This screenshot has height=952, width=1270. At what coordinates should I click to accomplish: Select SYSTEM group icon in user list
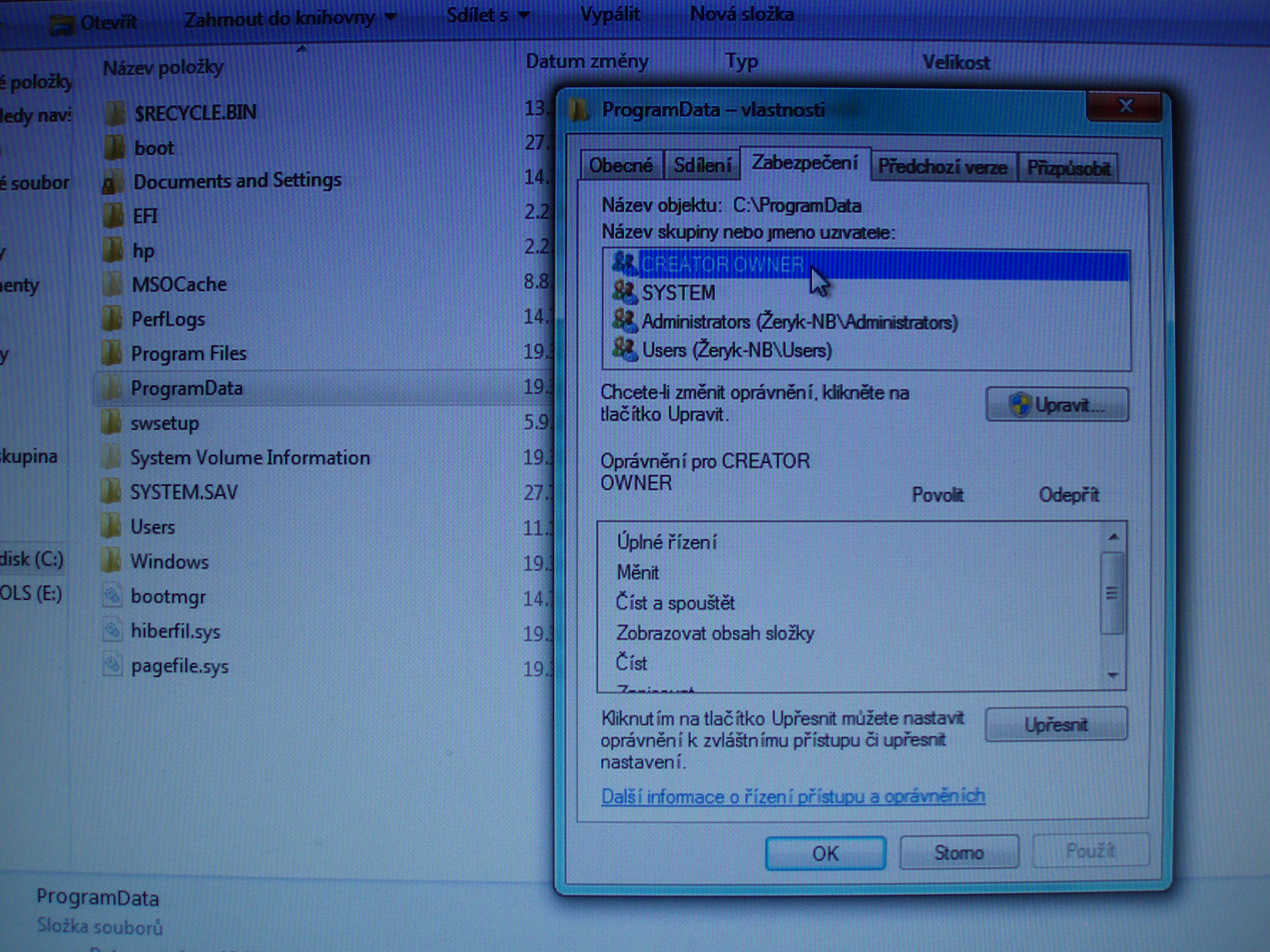tap(624, 293)
